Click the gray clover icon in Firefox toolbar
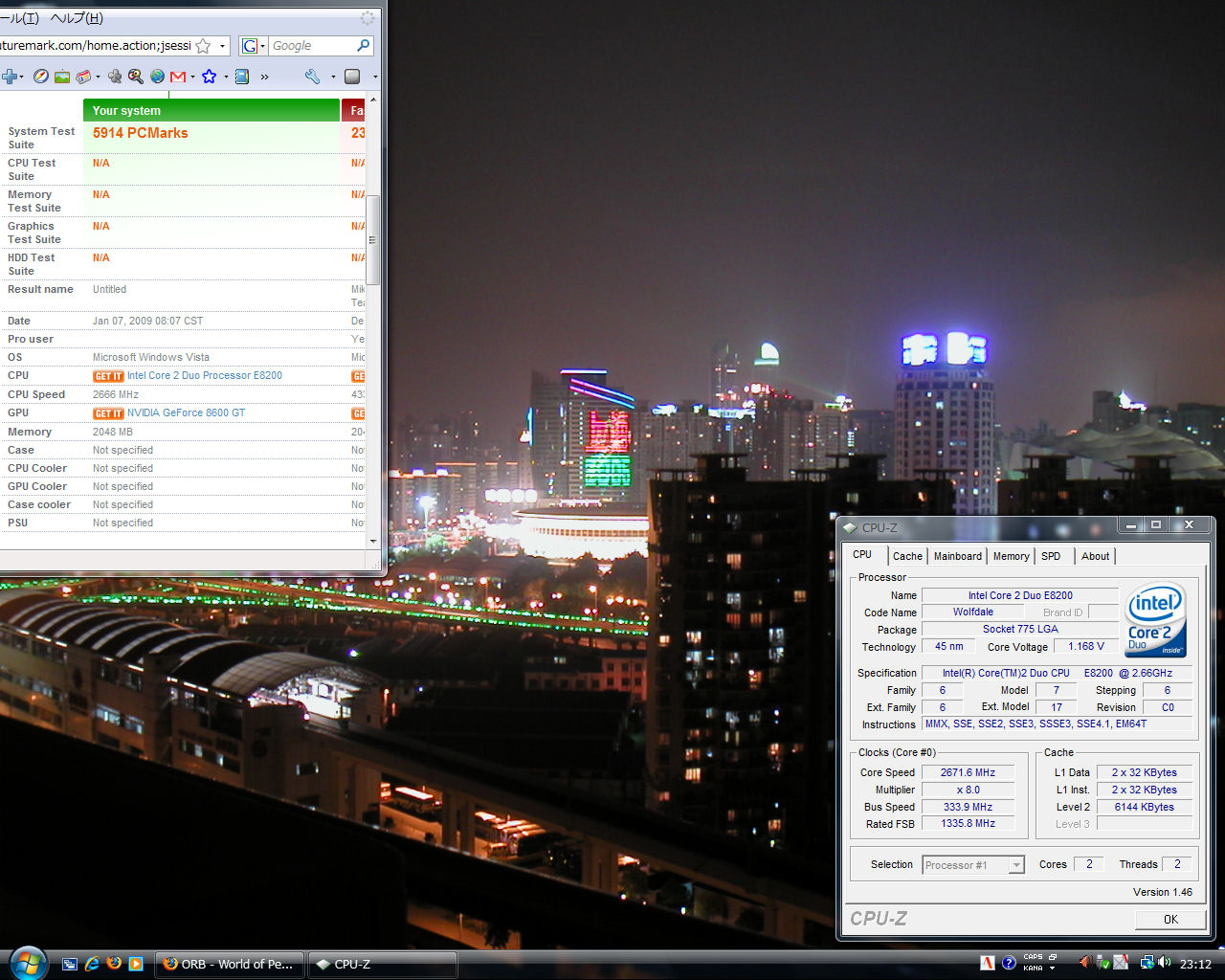 click(x=115, y=77)
